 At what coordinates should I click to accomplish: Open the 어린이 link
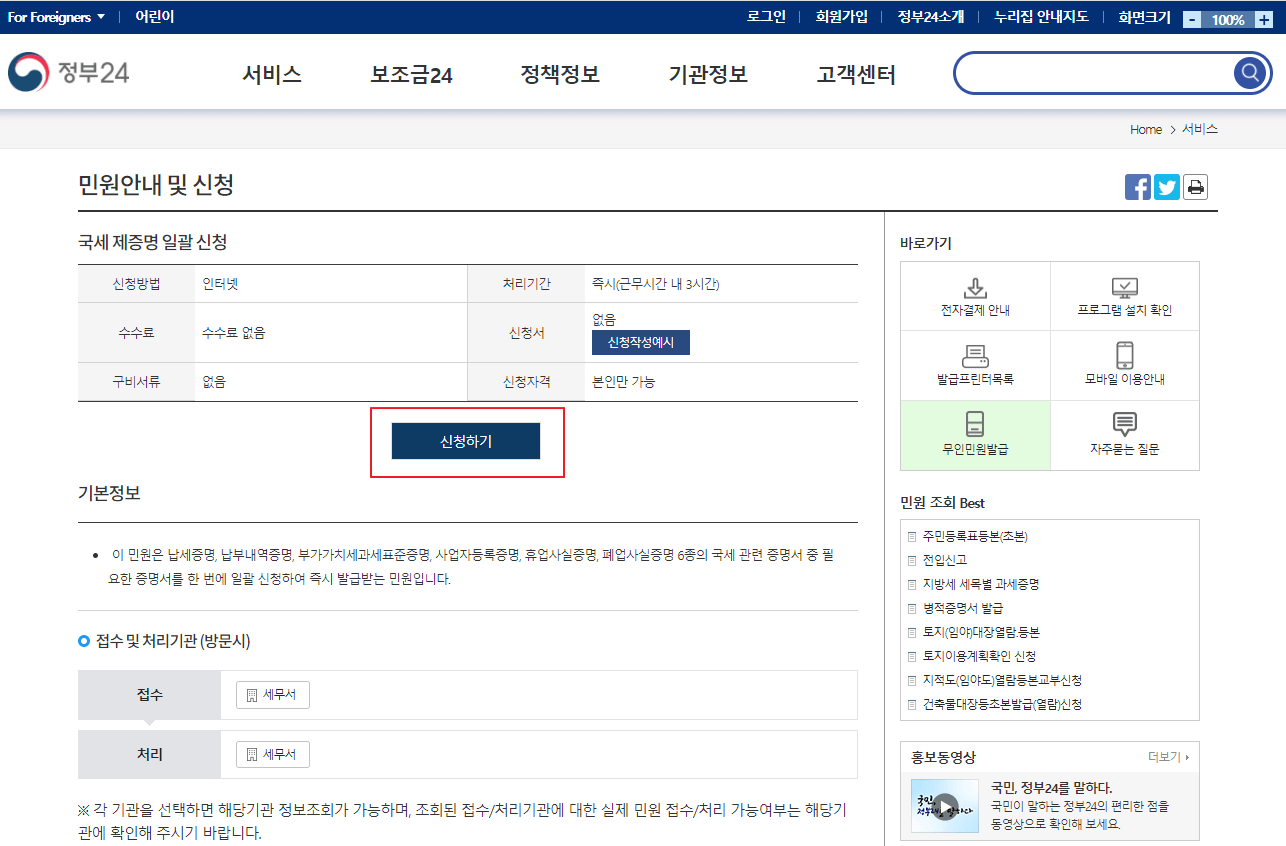click(x=155, y=17)
